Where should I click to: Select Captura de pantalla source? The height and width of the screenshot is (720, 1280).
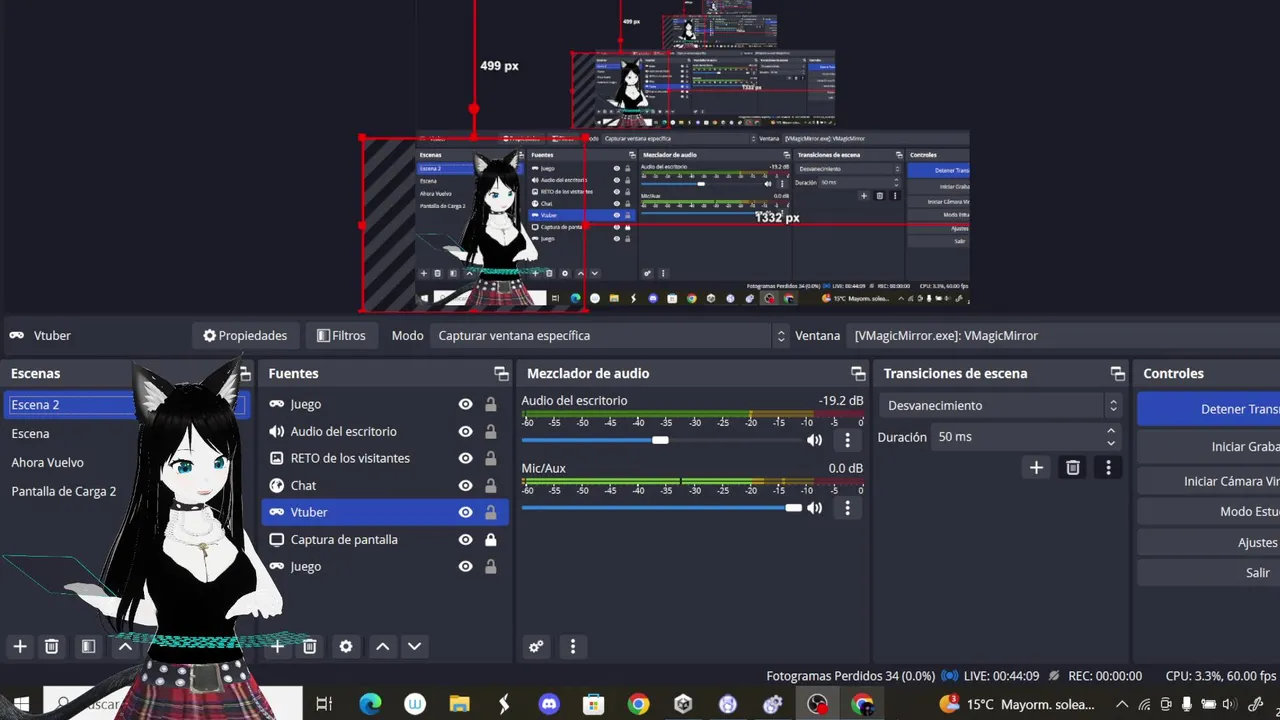click(x=385, y=539)
